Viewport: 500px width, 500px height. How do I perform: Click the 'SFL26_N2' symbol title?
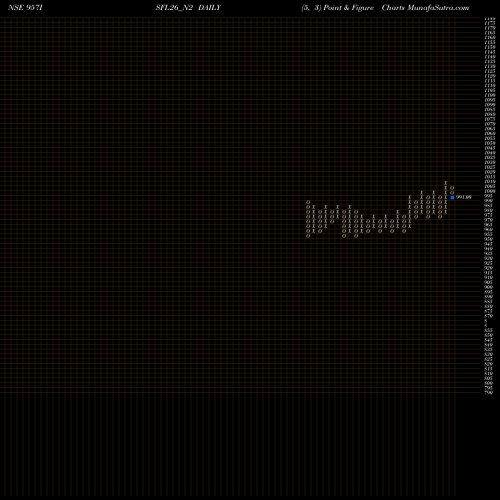(x=174, y=8)
